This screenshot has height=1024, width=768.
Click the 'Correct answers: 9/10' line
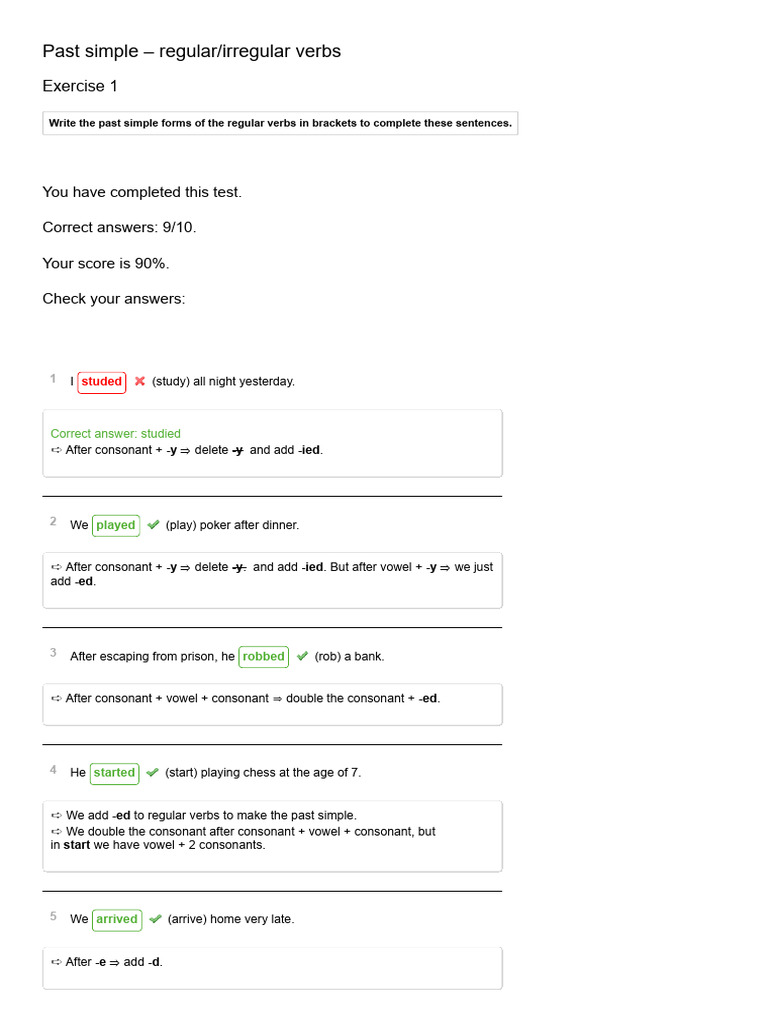coord(120,227)
